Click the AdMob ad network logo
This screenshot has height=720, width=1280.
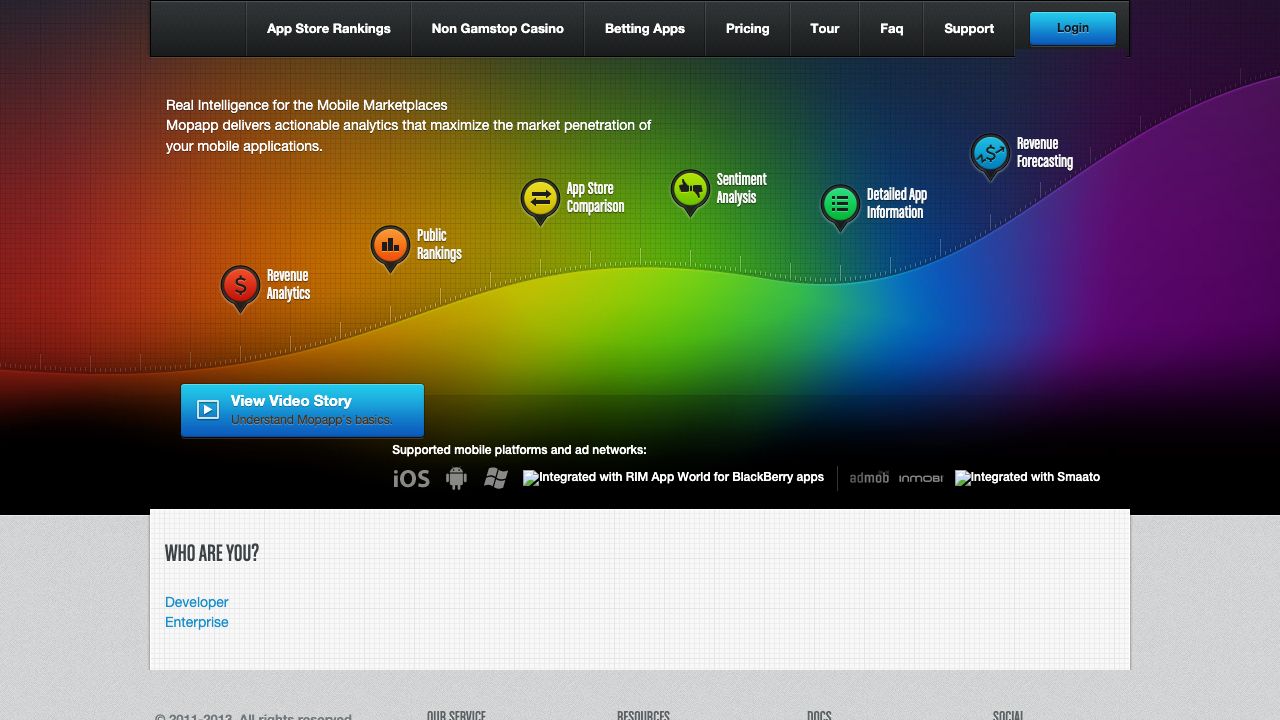click(869, 478)
